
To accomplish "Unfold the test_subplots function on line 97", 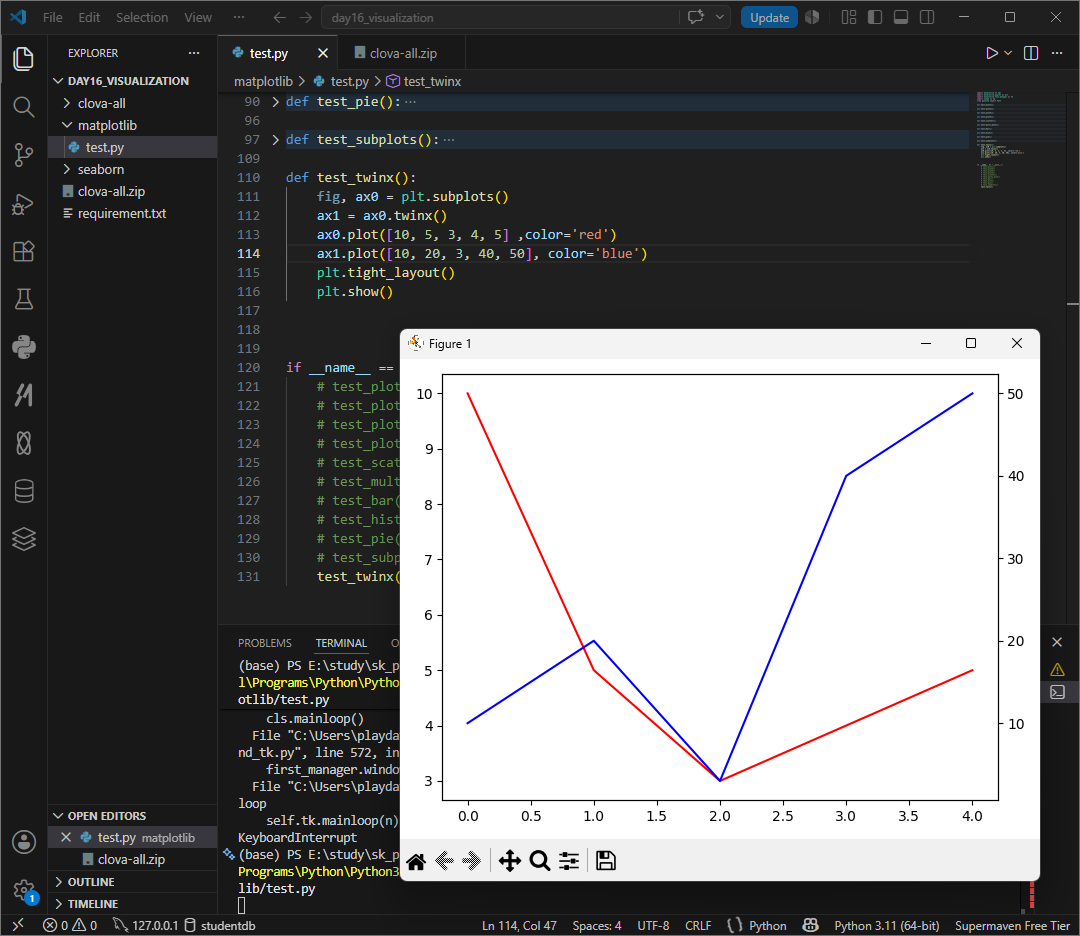I will coord(276,140).
